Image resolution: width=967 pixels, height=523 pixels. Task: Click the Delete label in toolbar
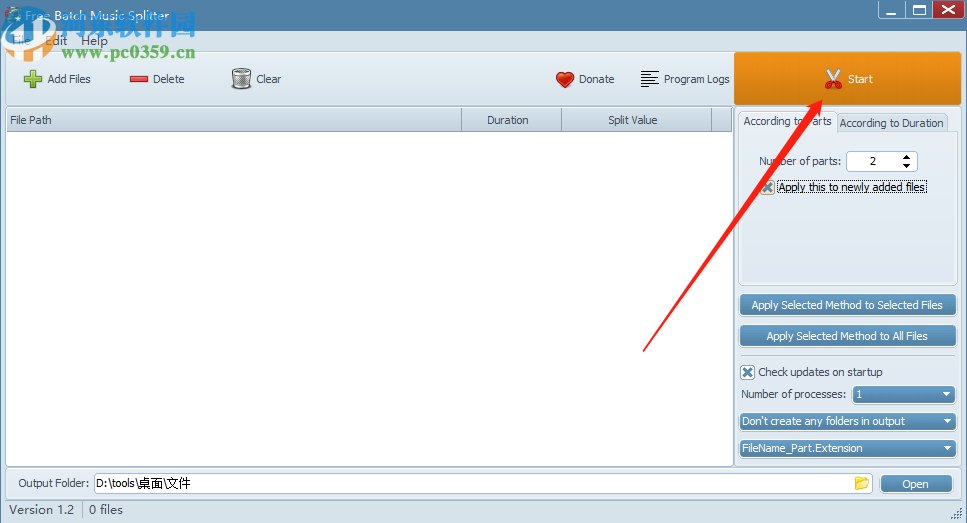click(x=168, y=79)
